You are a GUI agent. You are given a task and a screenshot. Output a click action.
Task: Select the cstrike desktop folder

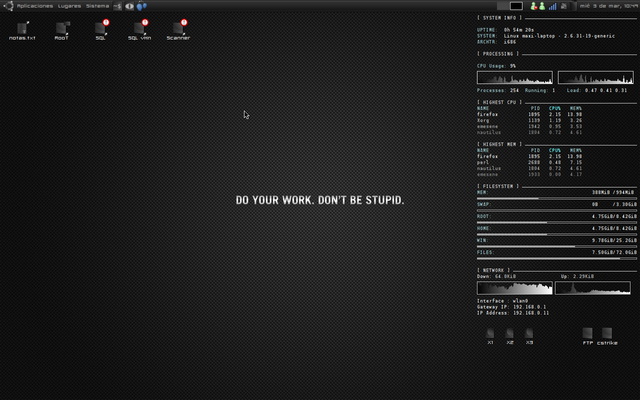pos(607,337)
